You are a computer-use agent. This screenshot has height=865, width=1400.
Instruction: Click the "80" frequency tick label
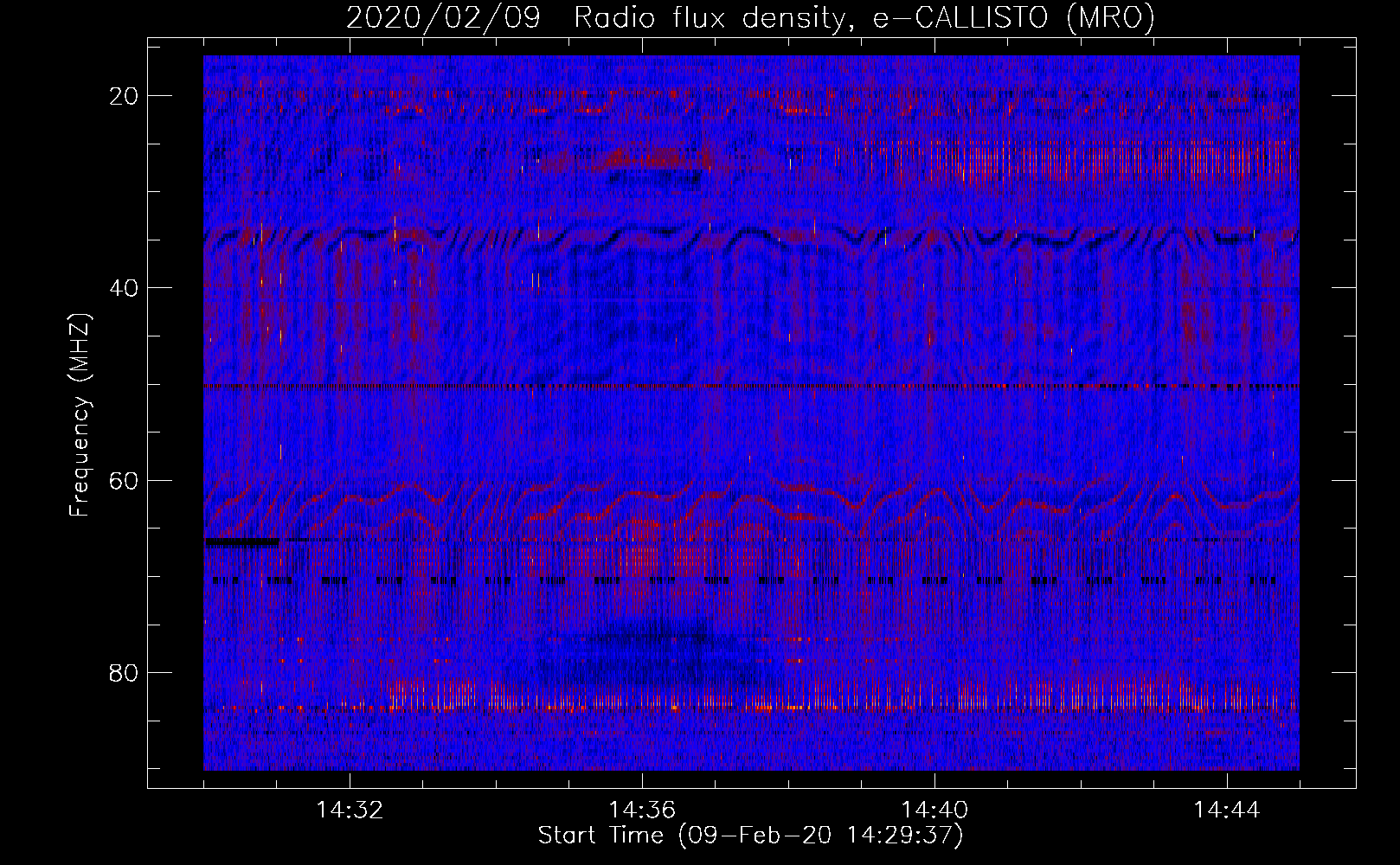(125, 673)
